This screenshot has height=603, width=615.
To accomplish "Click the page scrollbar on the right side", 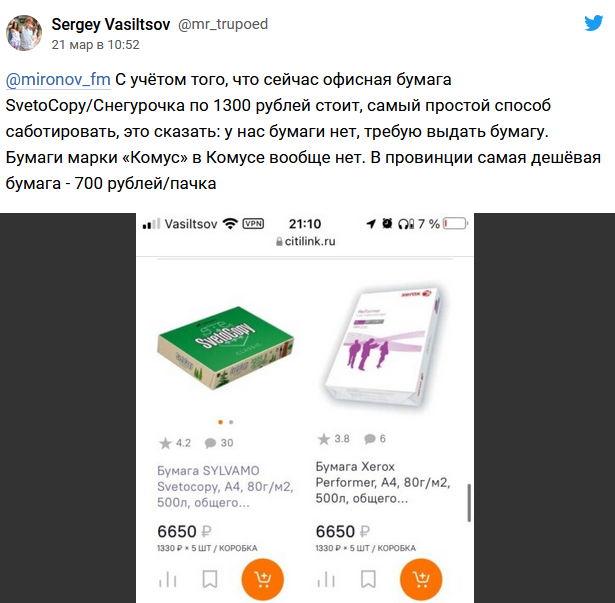I will click(468, 503).
